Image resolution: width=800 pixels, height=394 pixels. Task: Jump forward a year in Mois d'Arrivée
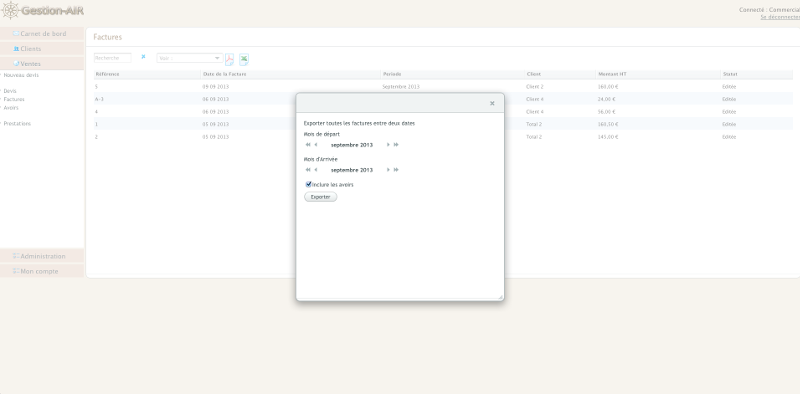pyautogui.click(x=396, y=170)
